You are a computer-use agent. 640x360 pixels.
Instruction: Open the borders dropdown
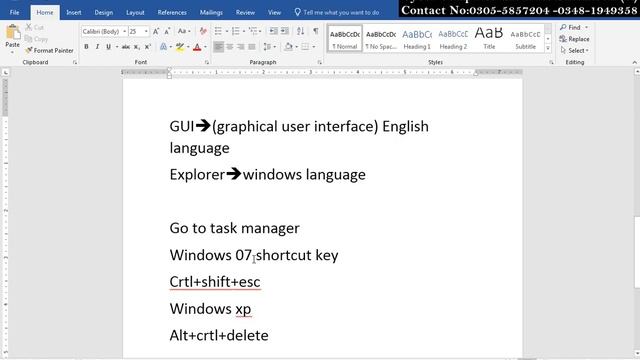pos(313,47)
